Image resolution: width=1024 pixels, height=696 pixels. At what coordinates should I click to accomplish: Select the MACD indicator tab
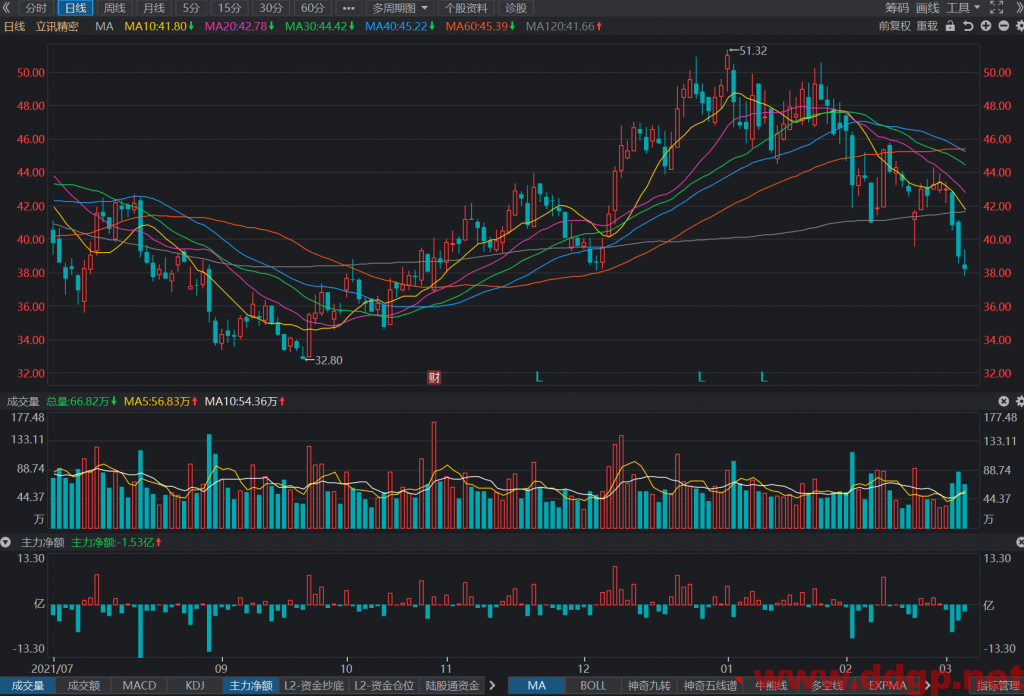point(139,686)
